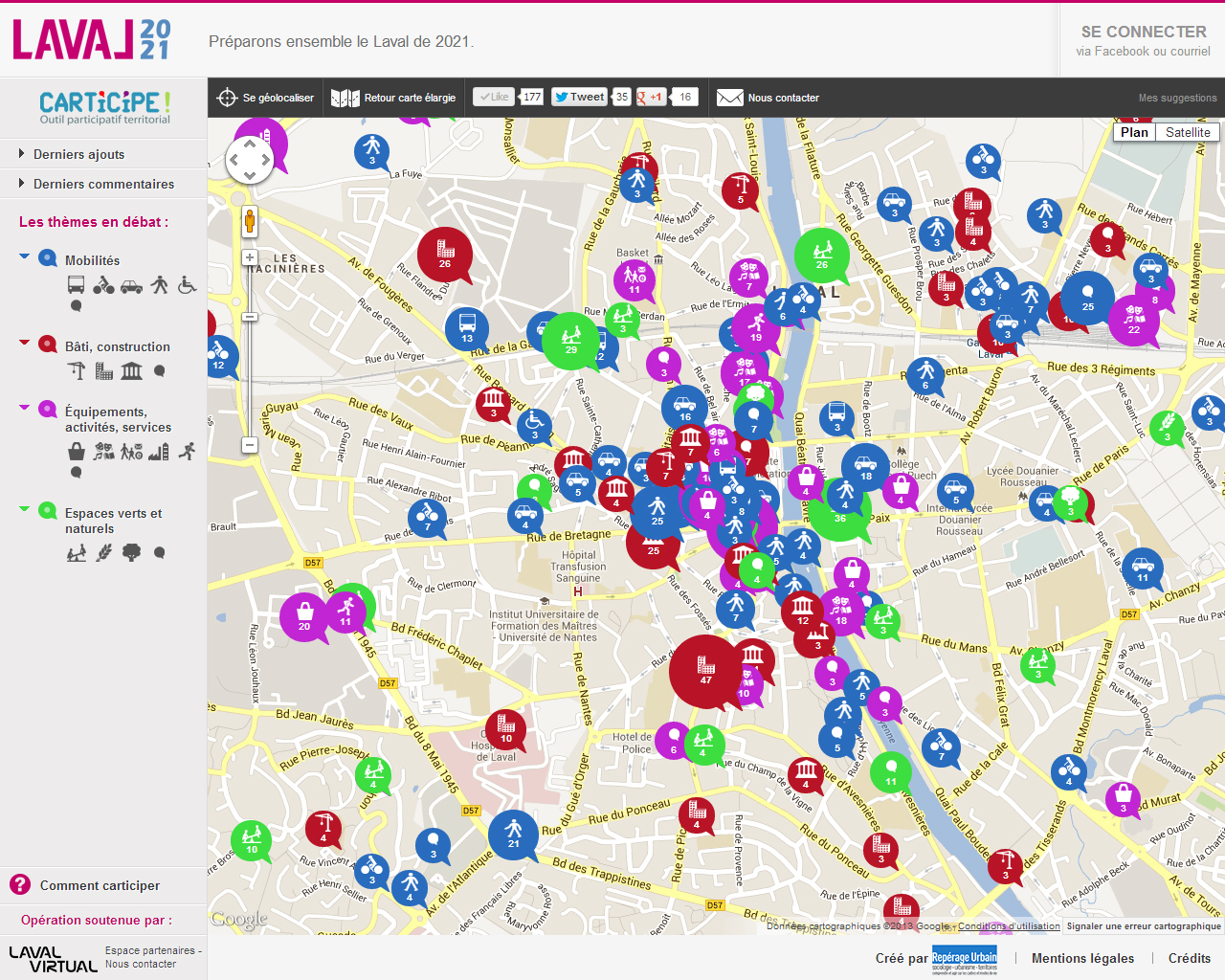Open the Mentions légales link
1225x980 pixels.
tap(1082, 958)
